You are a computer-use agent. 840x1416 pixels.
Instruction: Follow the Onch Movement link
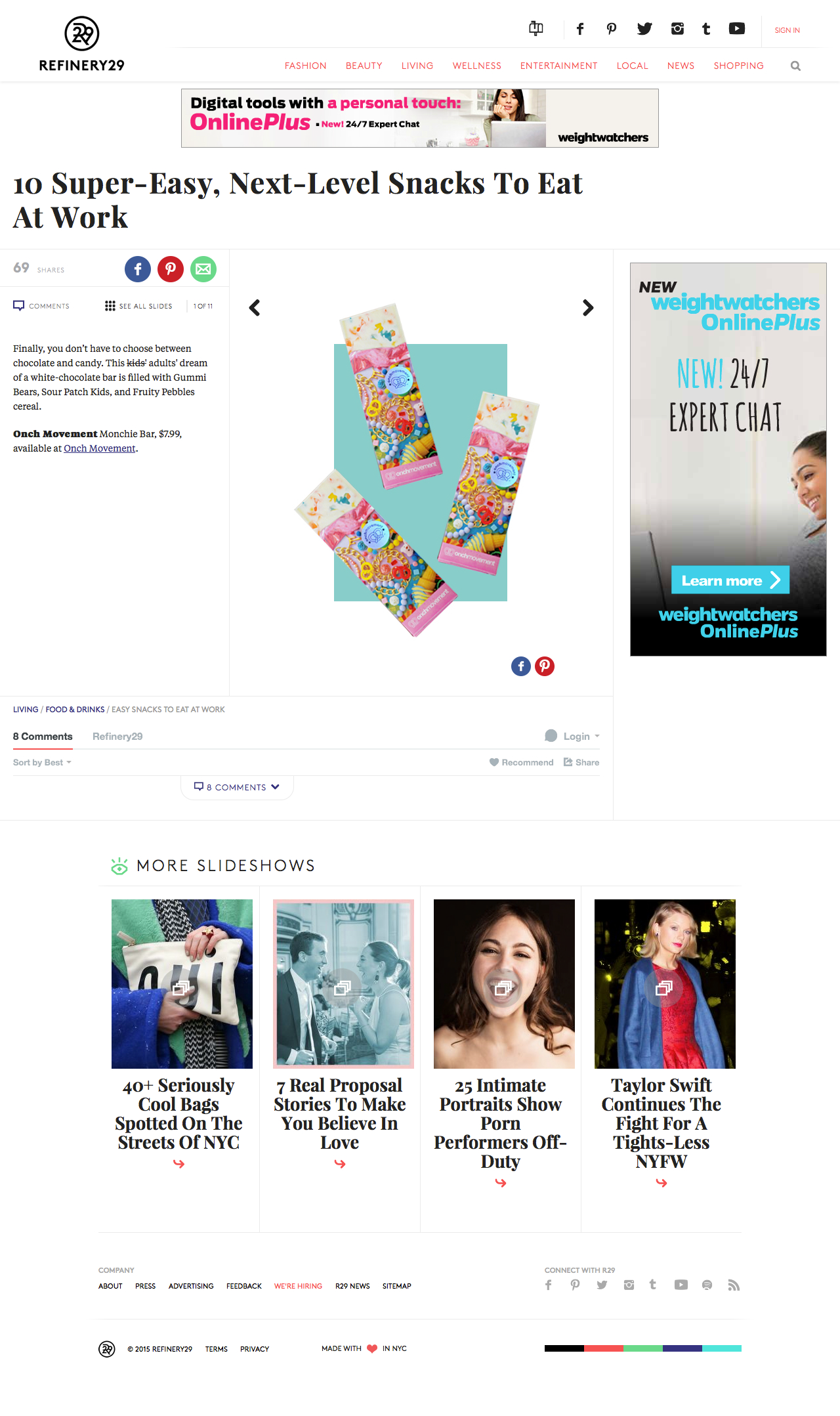[100, 448]
